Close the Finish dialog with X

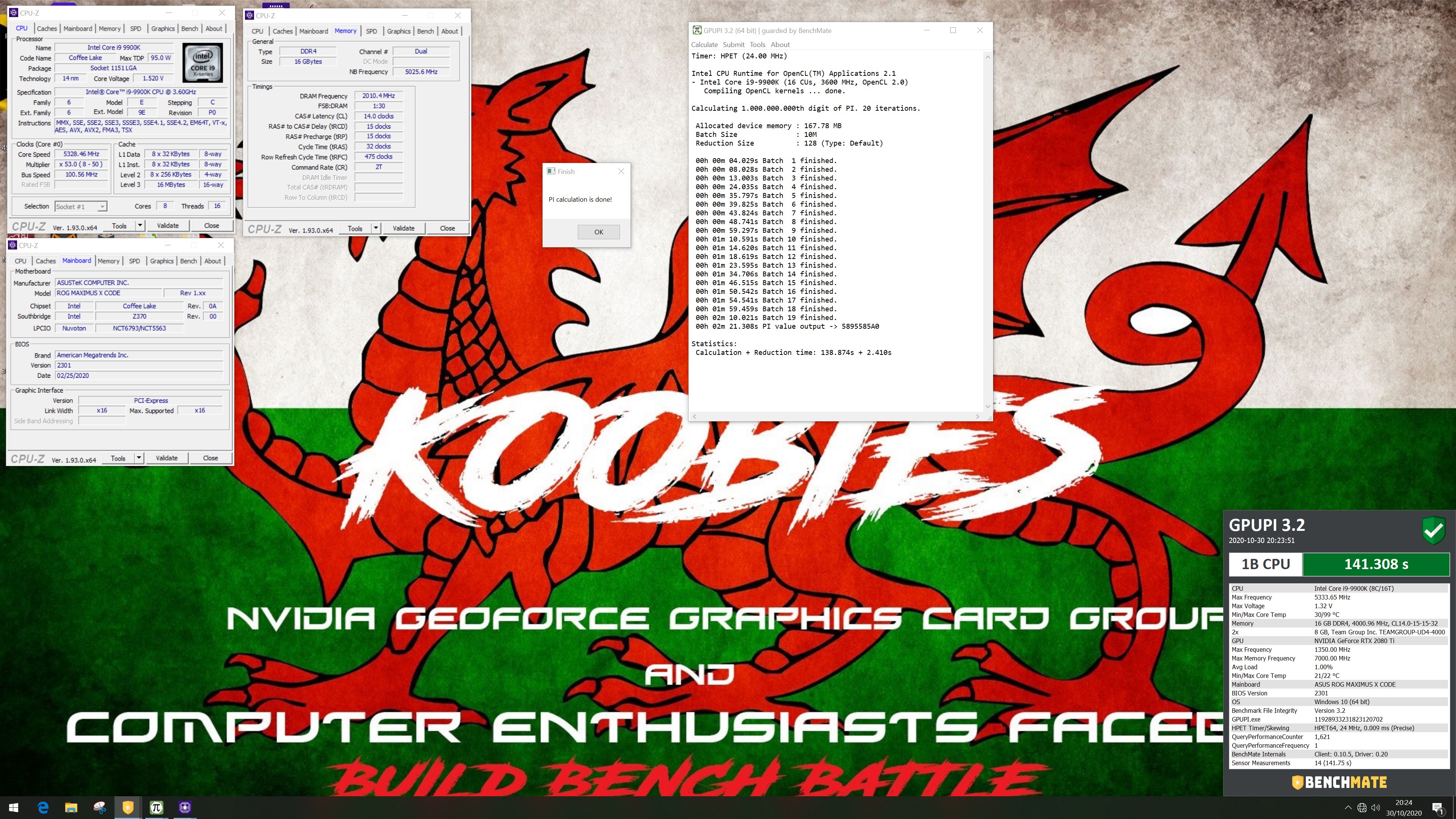pos(621,171)
